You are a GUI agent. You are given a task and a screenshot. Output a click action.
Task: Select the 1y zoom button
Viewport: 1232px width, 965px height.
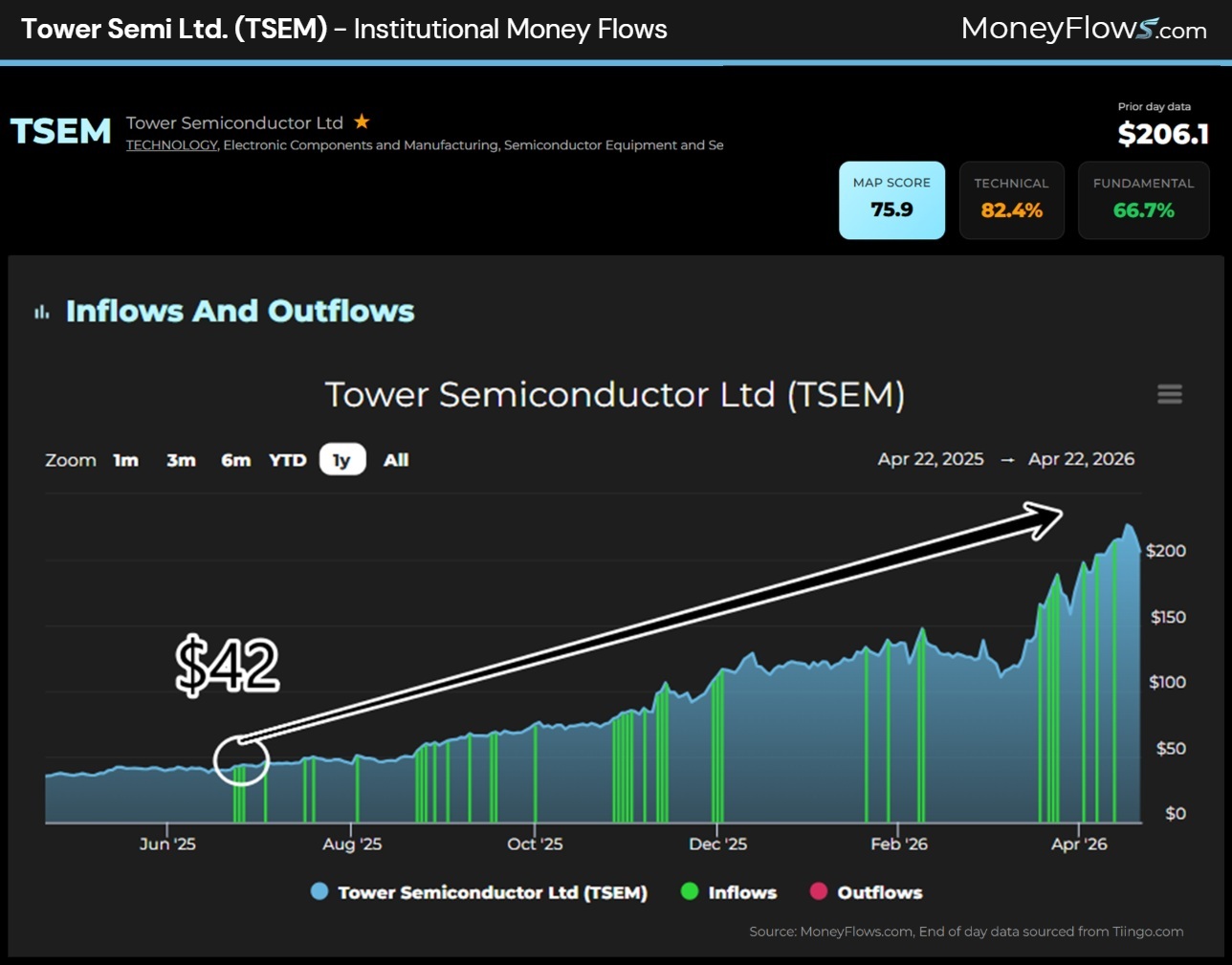[x=341, y=460]
